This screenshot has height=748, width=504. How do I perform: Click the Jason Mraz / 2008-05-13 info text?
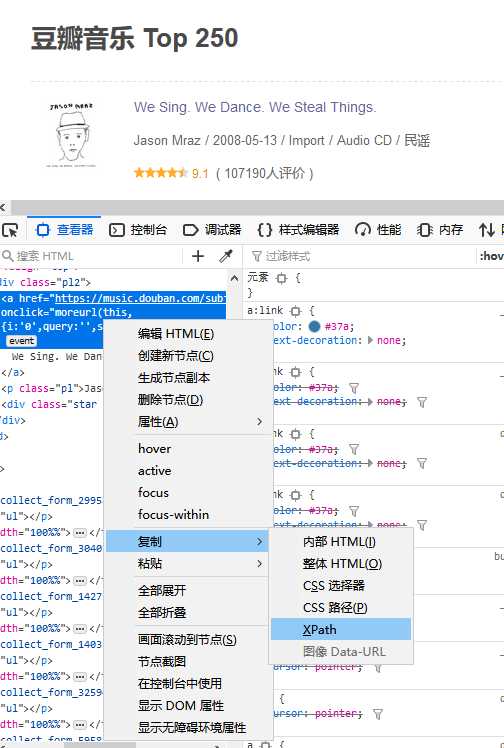282,141
